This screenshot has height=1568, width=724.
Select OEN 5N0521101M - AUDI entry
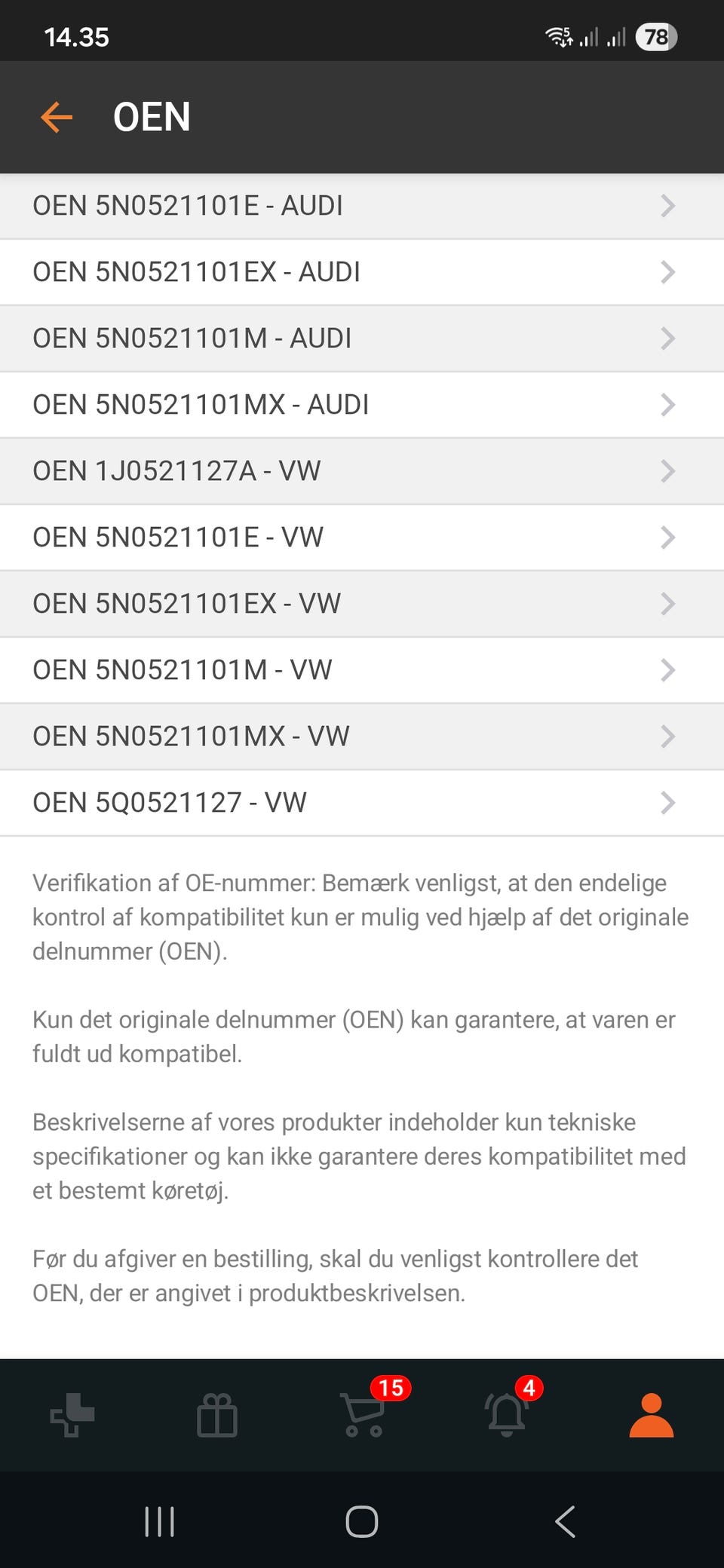[x=192, y=338]
